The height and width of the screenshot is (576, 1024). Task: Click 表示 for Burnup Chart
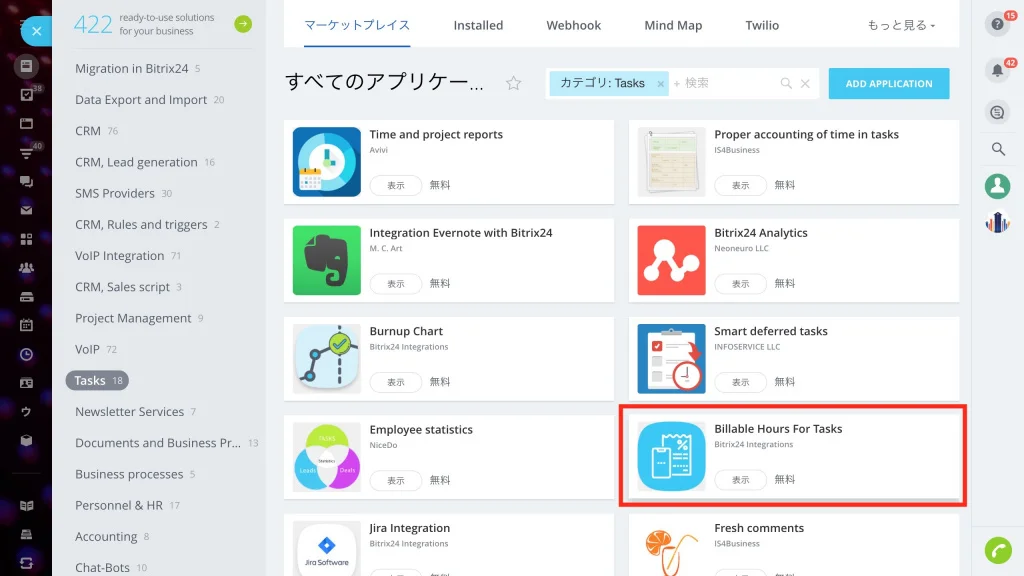click(x=396, y=382)
